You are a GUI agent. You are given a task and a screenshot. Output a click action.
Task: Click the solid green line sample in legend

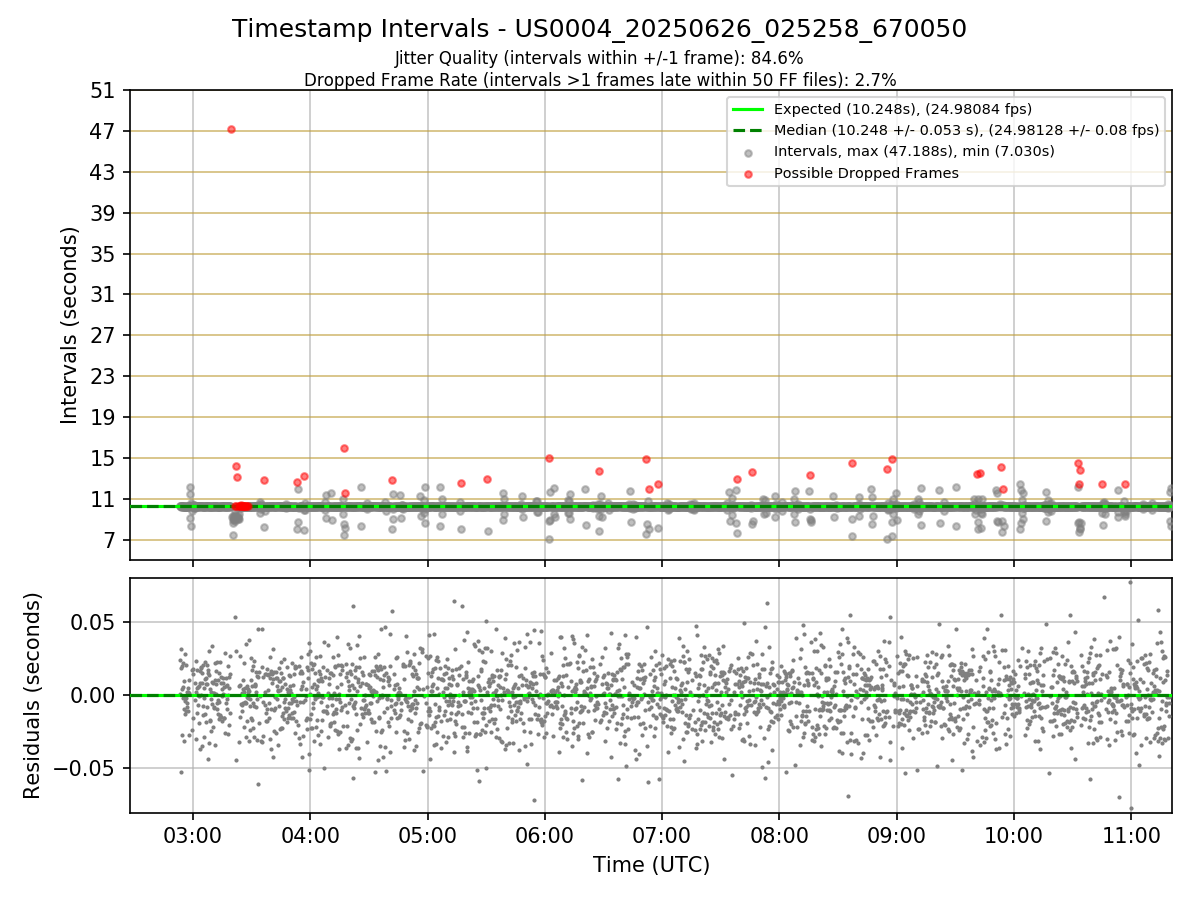point(748,109)
